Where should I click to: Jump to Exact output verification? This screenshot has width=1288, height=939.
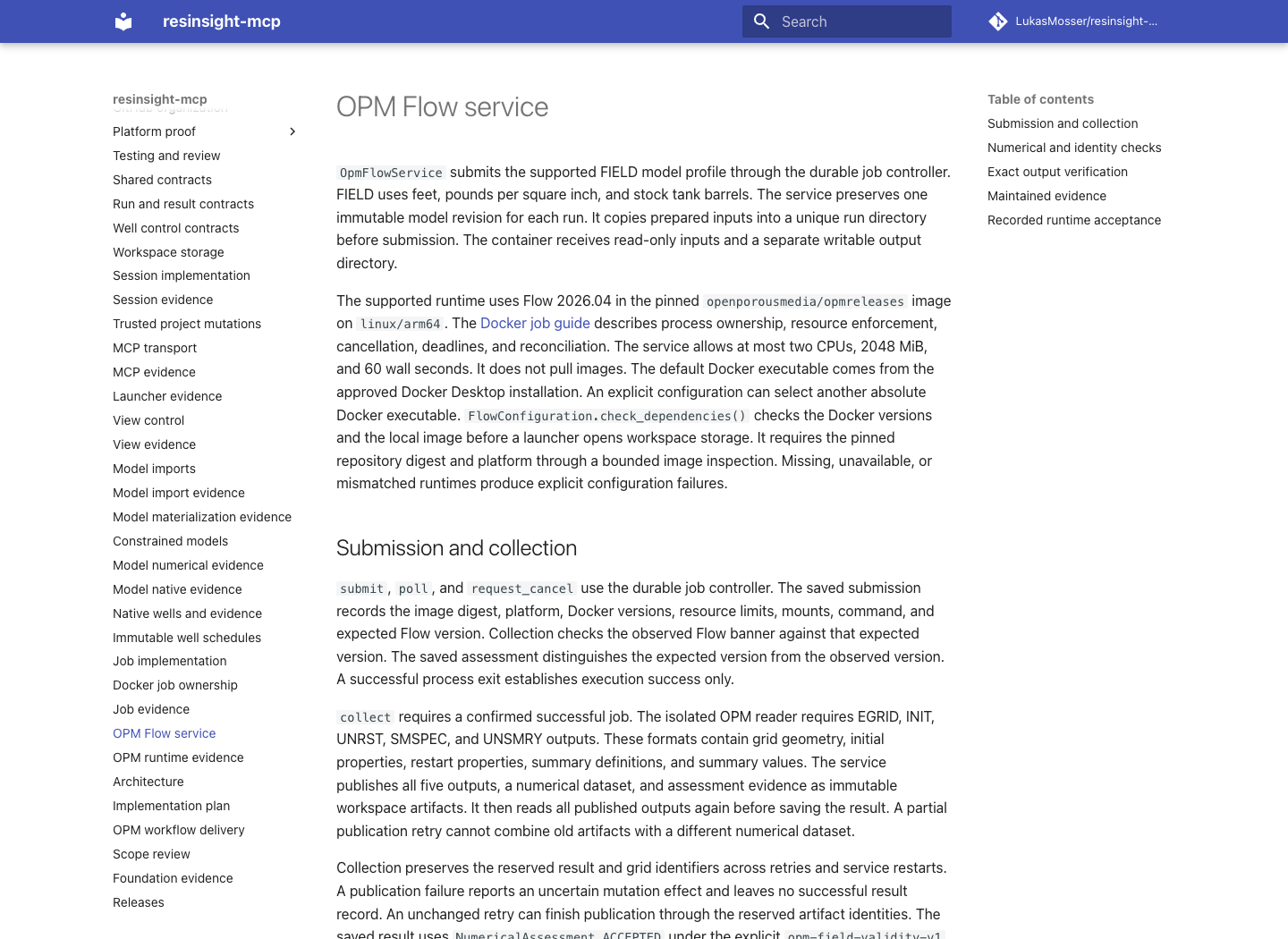pos(1057,172)
